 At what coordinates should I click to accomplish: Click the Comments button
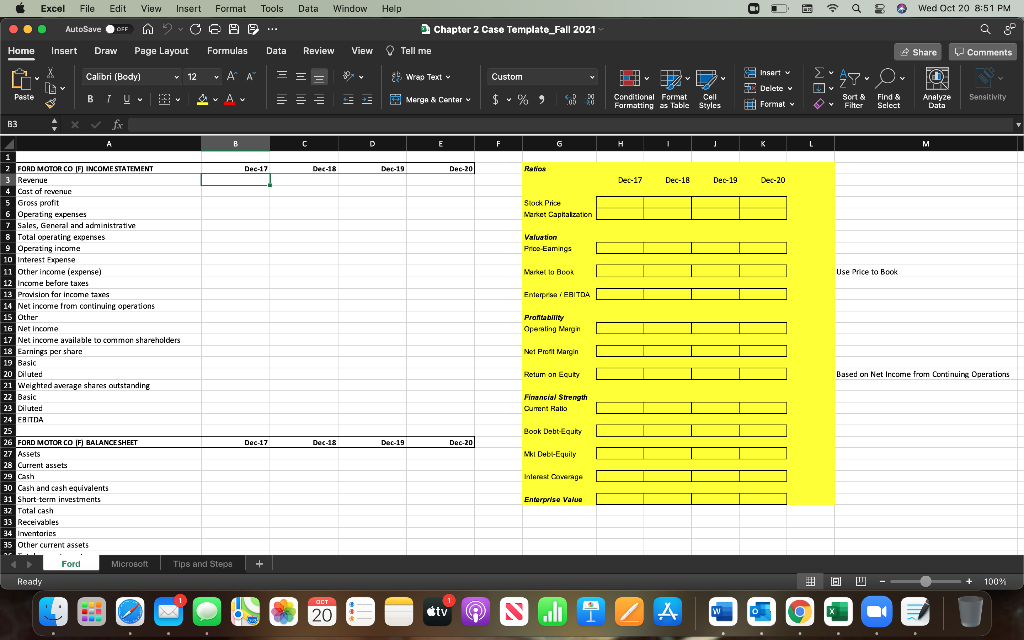[x=983, y=52]
